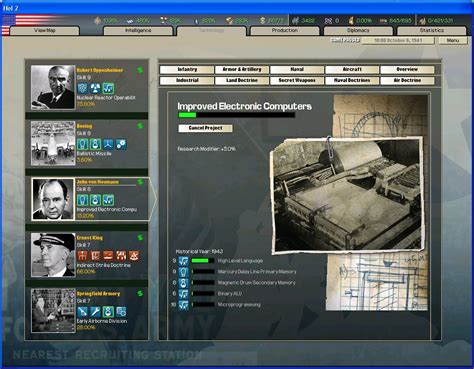The width and height of the screenshot is (474, 369).
Task: Click Boeing's chemistry flask specialty icon
Action: pos(95,144)
